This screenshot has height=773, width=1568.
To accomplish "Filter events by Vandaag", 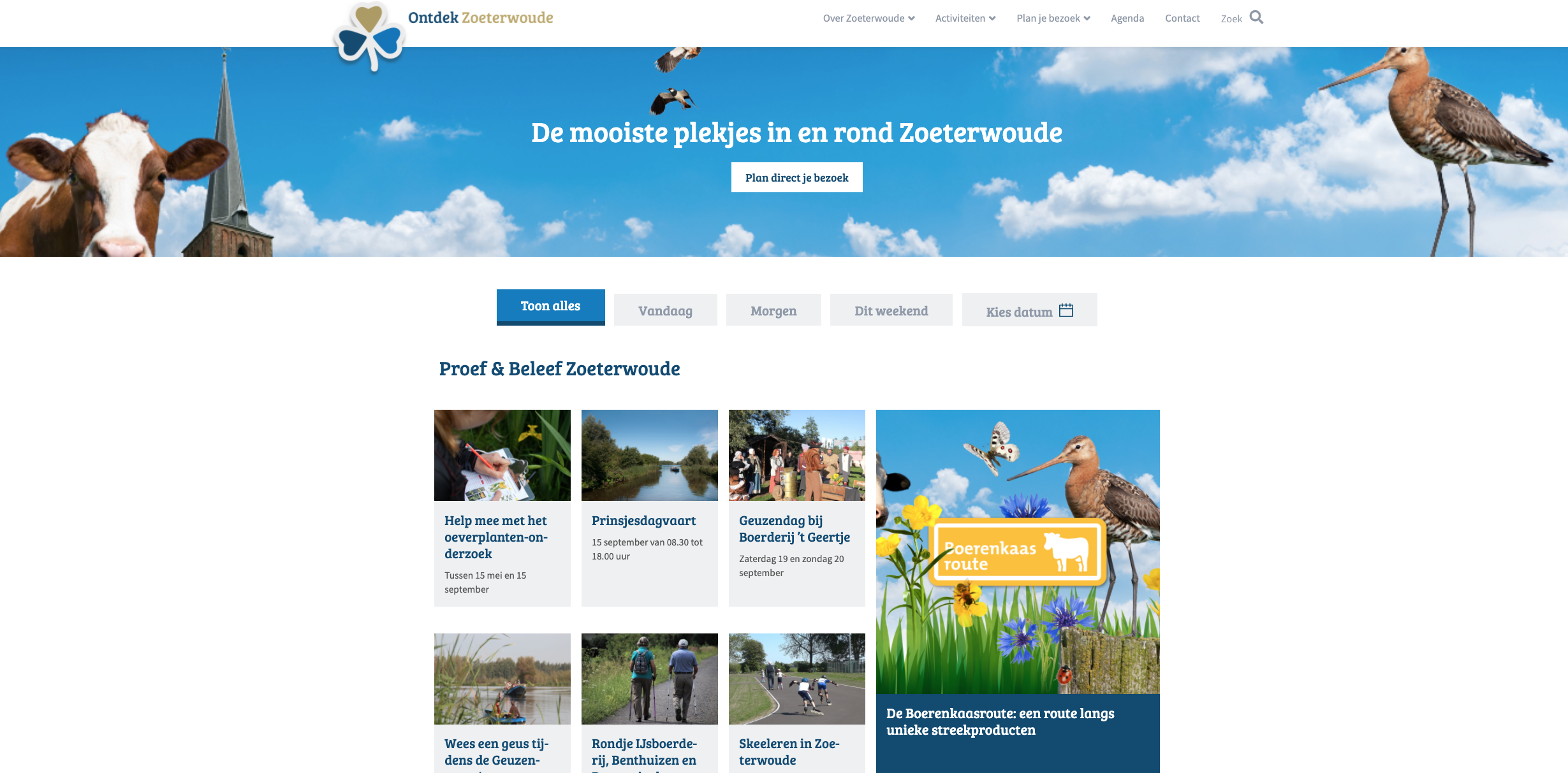I will [x=666, y=310].
